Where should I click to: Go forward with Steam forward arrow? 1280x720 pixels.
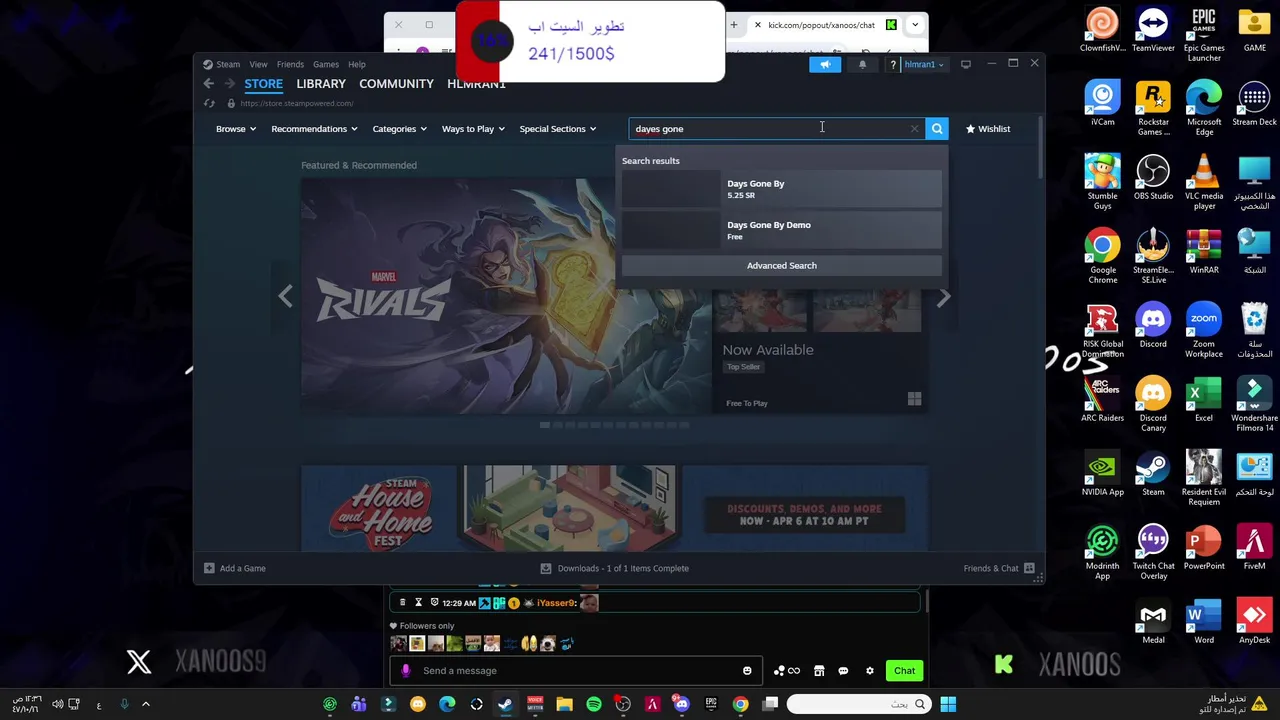click(229, 84)
